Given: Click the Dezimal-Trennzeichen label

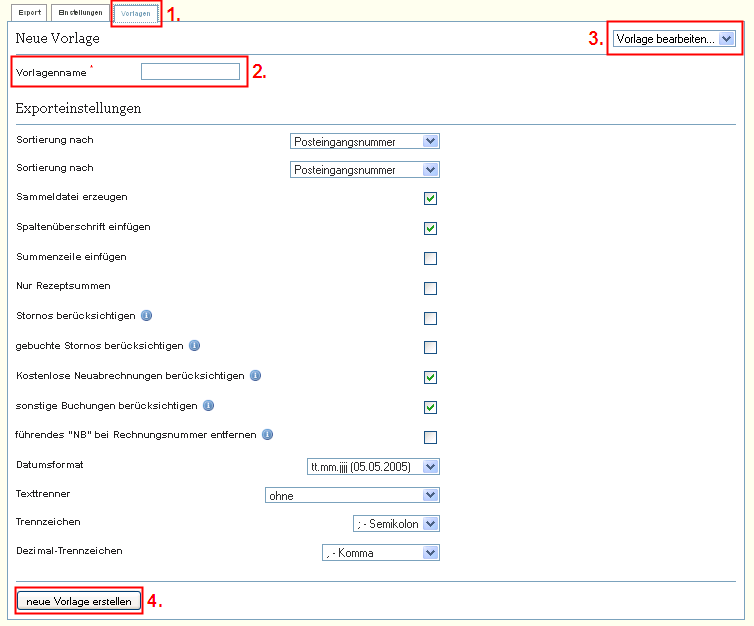Looking at the screenshot, I should (x=69, y=551).
